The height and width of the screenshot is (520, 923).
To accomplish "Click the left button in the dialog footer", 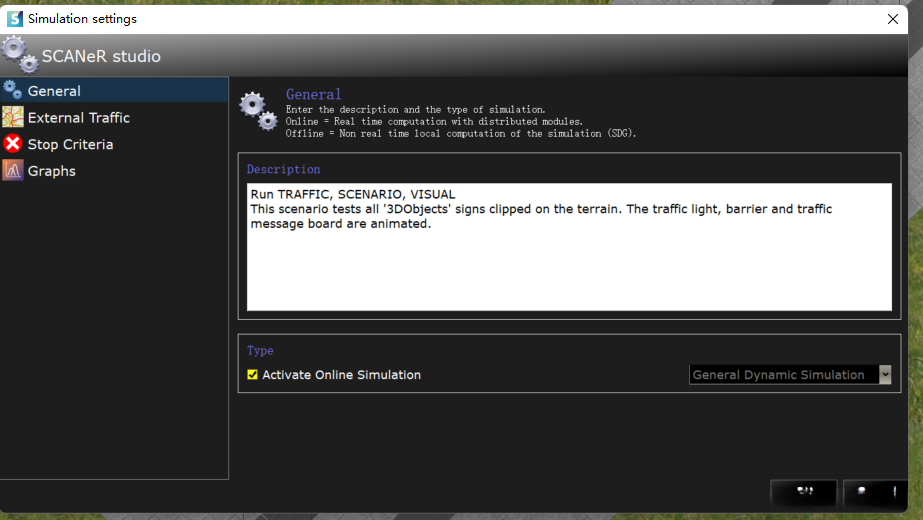I will click(804, 492).
